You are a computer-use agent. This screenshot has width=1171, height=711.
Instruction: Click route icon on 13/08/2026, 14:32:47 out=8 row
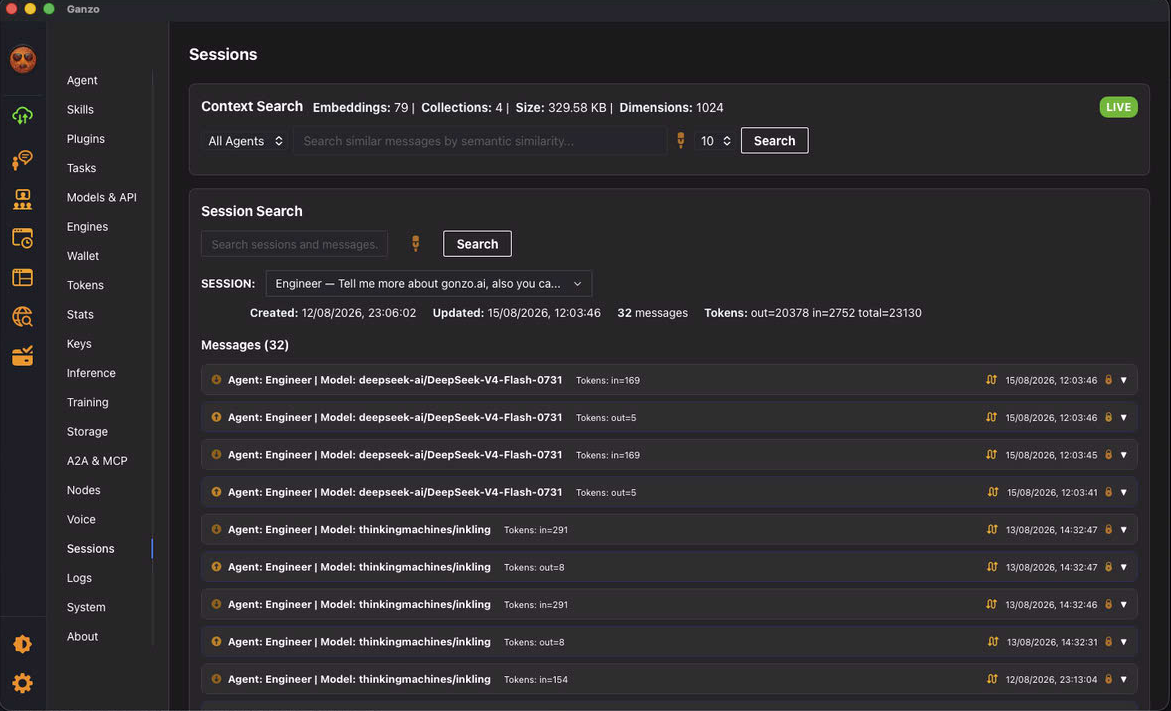(992, 567)
